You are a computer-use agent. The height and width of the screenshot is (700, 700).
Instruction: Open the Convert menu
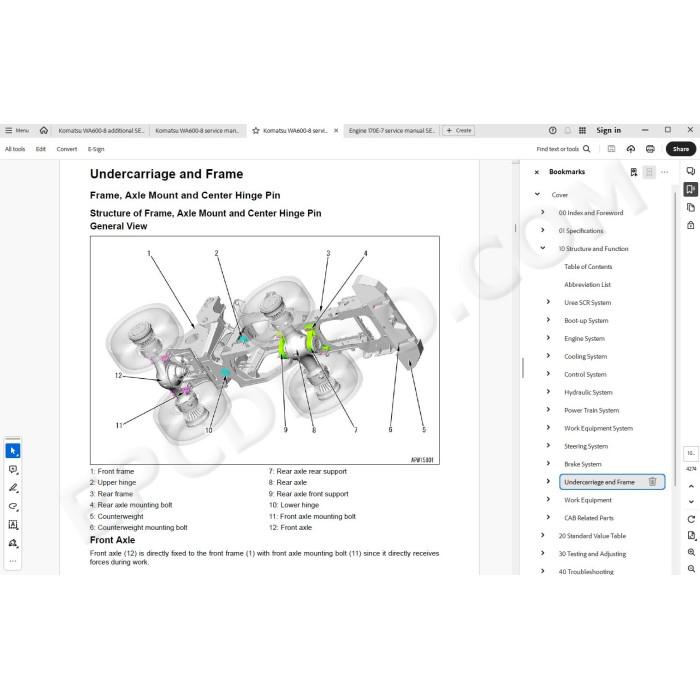[67, 149]
